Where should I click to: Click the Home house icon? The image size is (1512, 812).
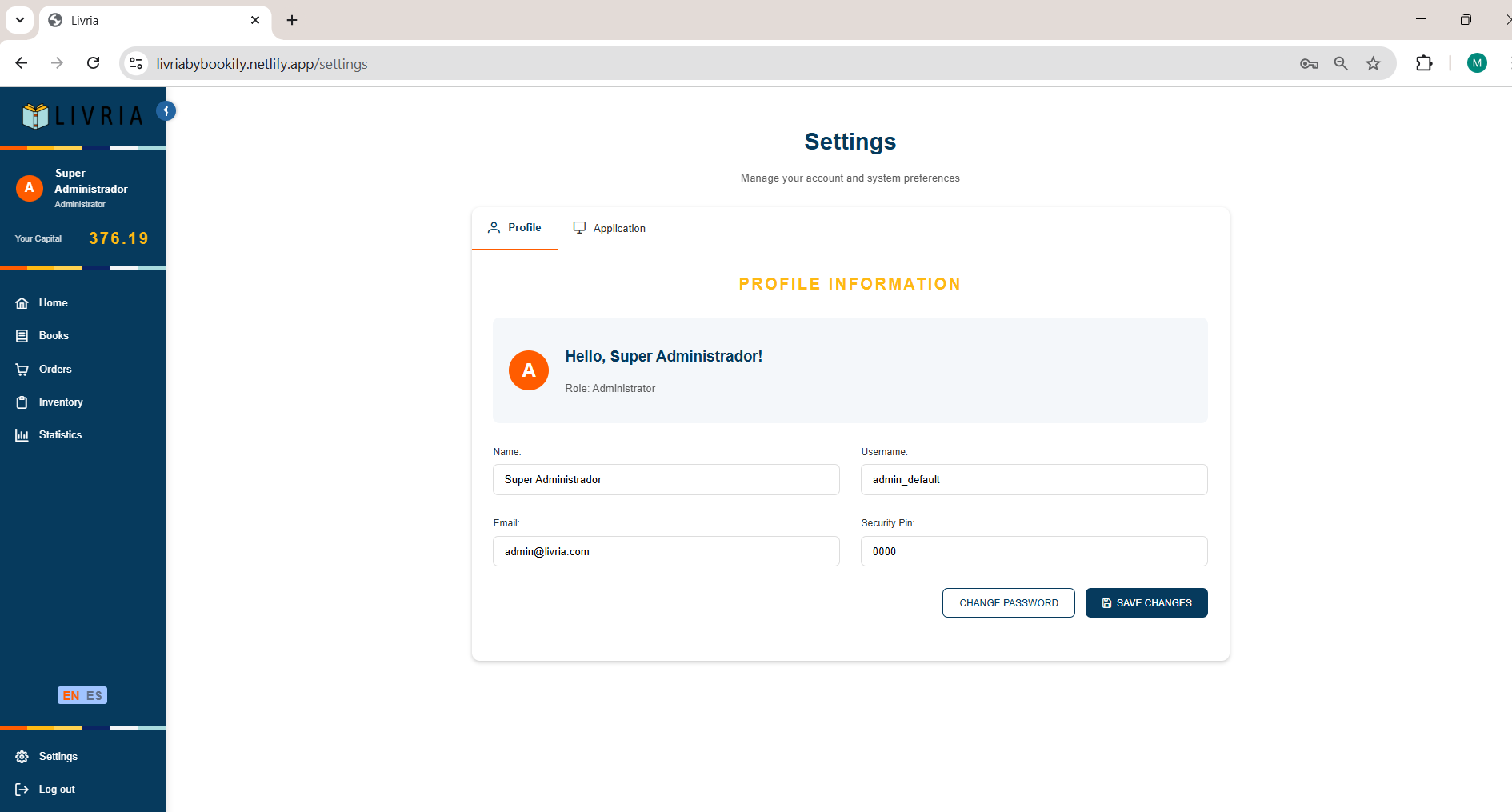click(22, 303)
